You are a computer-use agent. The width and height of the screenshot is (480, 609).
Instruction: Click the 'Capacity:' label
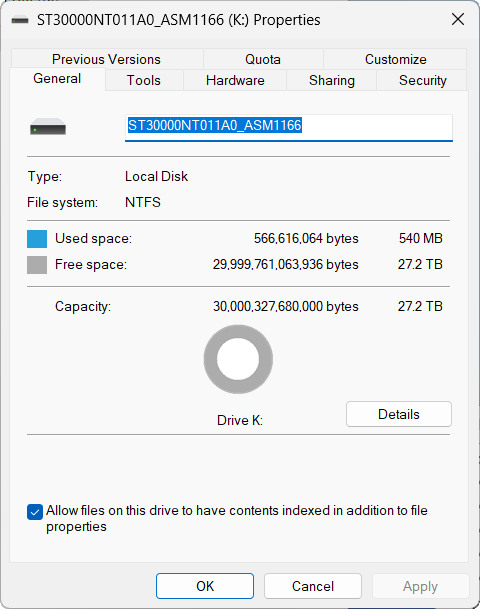(x=83, y=306)
